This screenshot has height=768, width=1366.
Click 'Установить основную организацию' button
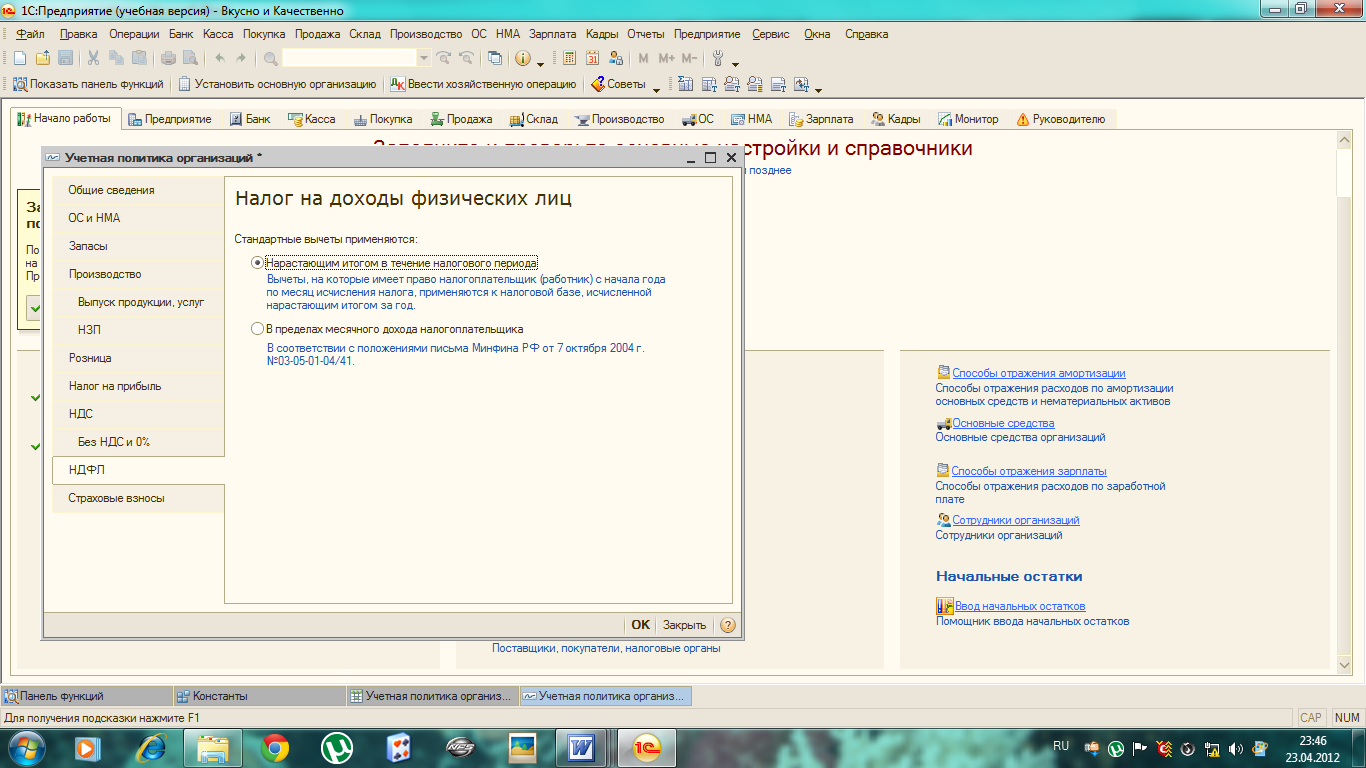[x=277, y=84]
